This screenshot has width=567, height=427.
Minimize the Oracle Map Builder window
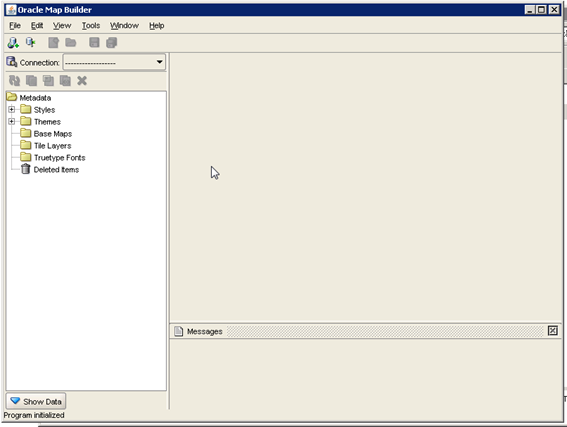pos(530,10)
